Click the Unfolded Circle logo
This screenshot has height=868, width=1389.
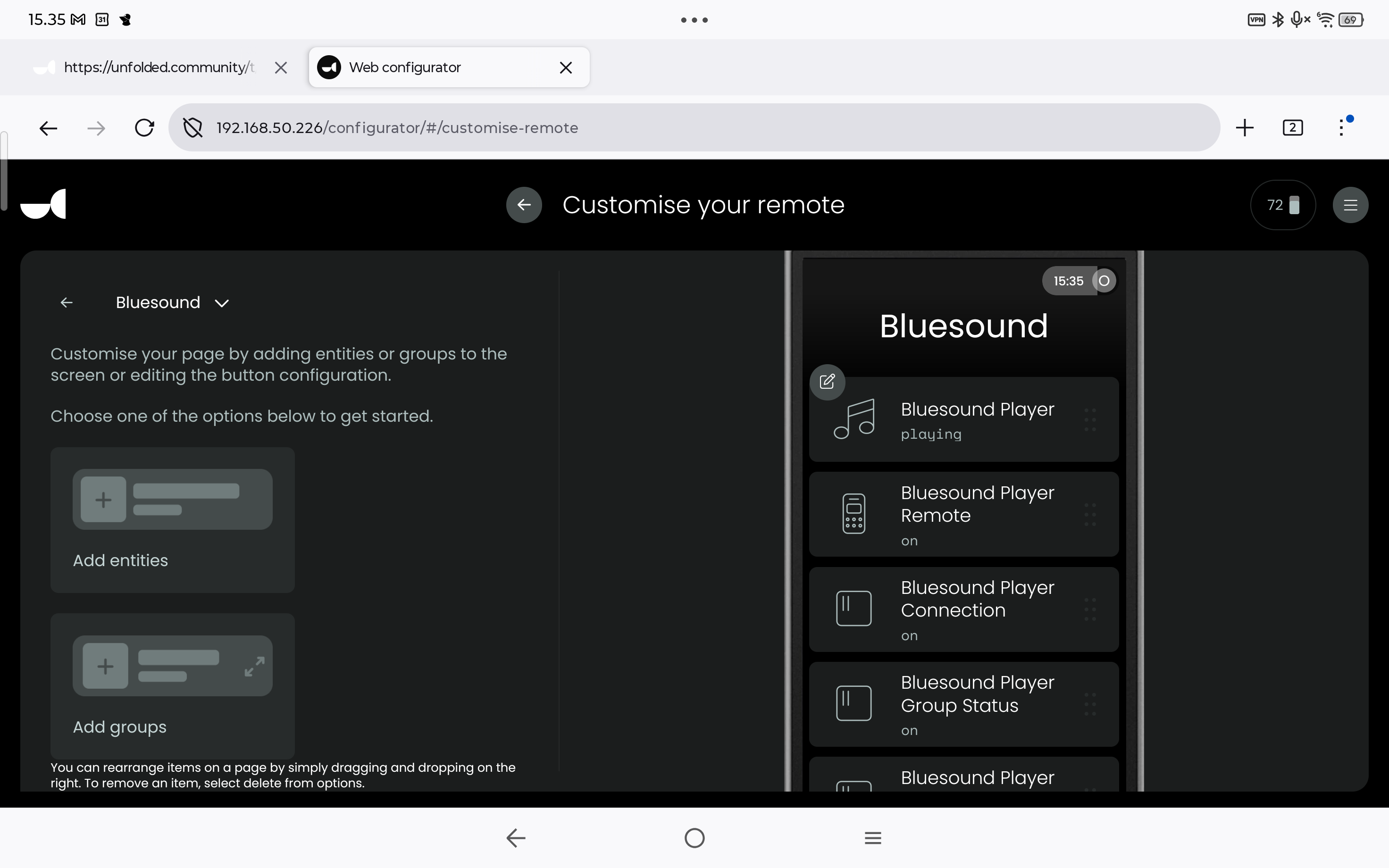click(43, 204)
